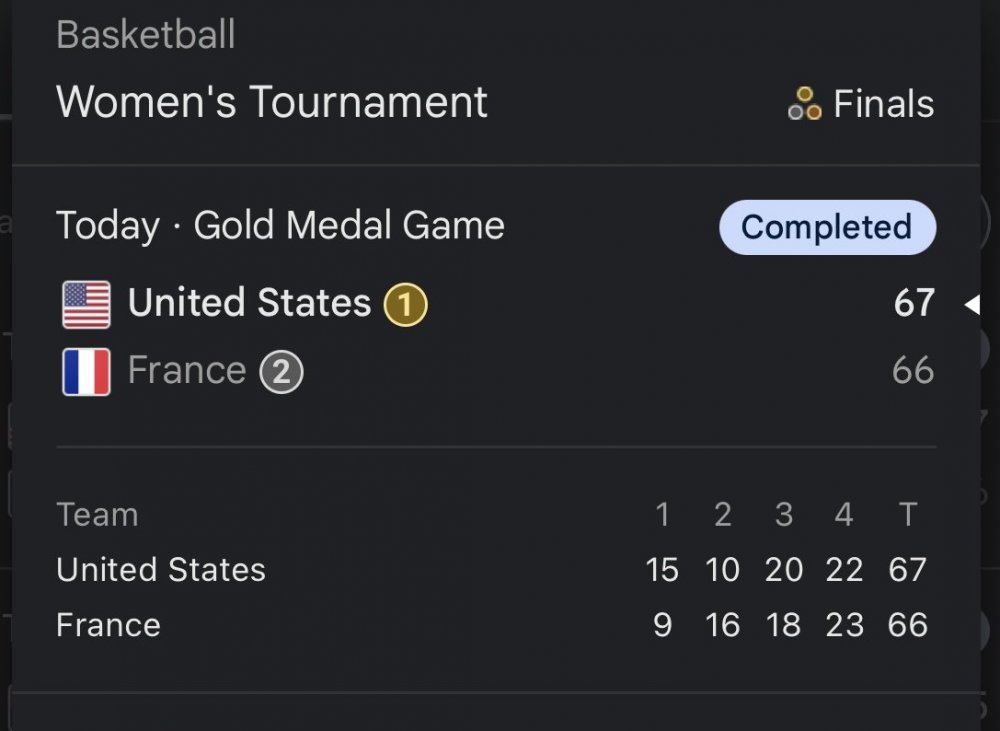Click the gold medal 1 badge
Viewport: 1000px width, 731px height.
(x=405, y=305)
